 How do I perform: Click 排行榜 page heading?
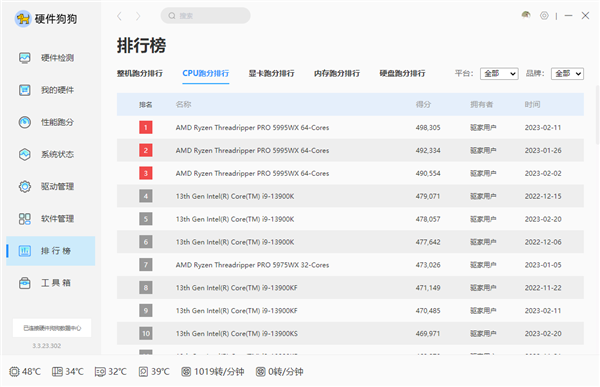click(x=141, y=46)
